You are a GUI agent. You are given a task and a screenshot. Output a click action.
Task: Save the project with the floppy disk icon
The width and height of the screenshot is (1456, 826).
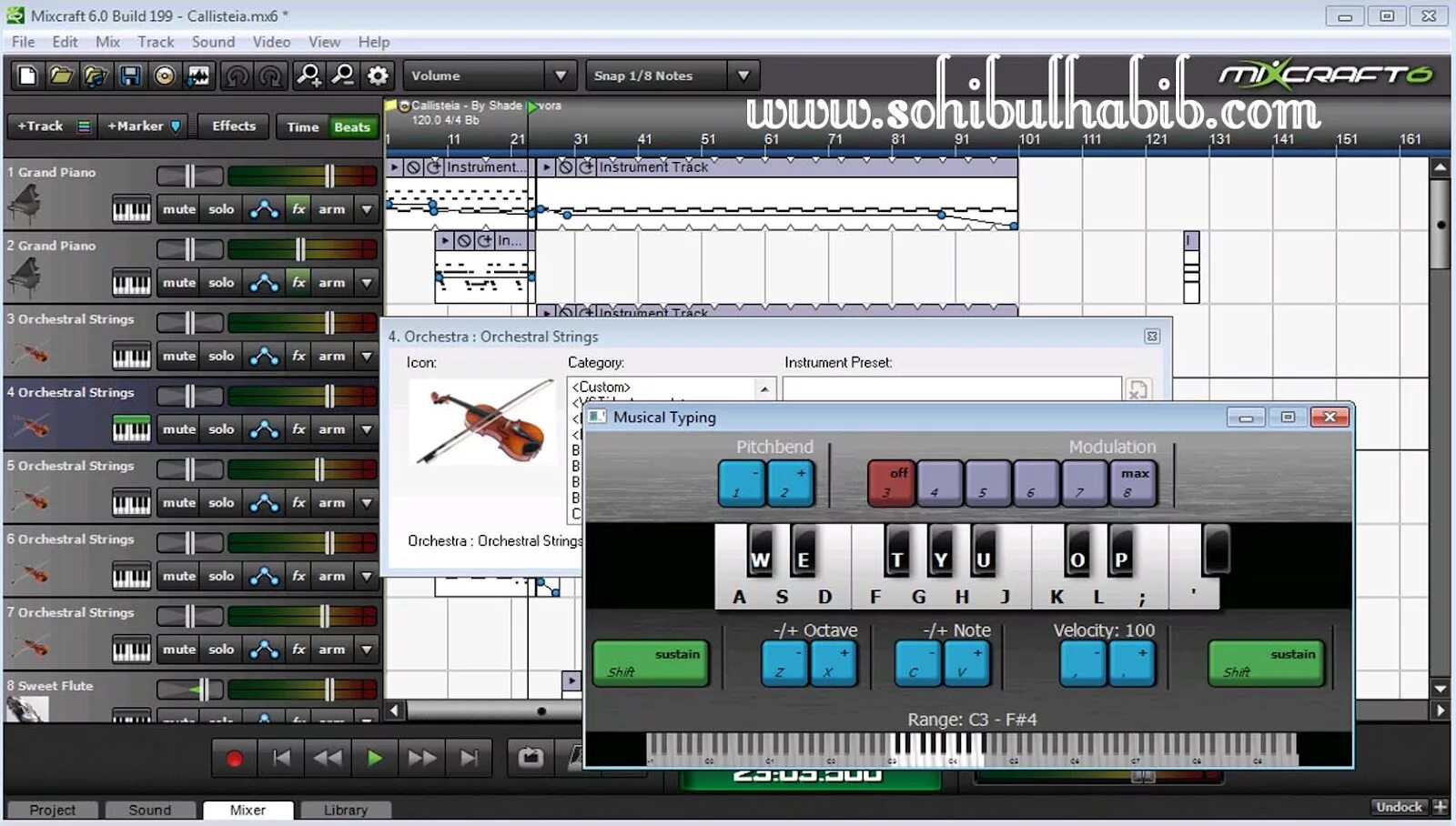click(x=130, y=76)
